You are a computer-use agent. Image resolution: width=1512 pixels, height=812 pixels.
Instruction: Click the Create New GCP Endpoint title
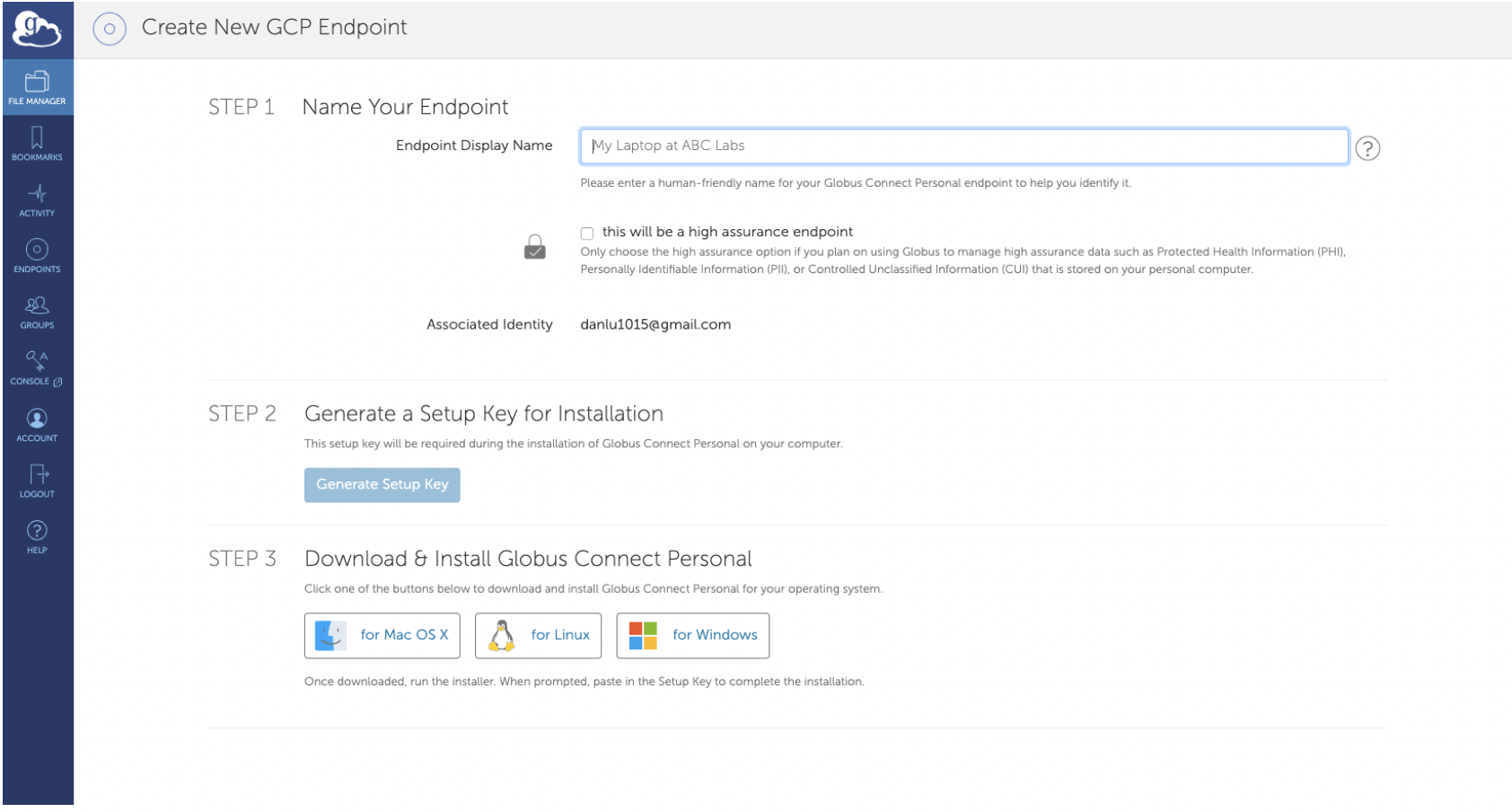274,28
